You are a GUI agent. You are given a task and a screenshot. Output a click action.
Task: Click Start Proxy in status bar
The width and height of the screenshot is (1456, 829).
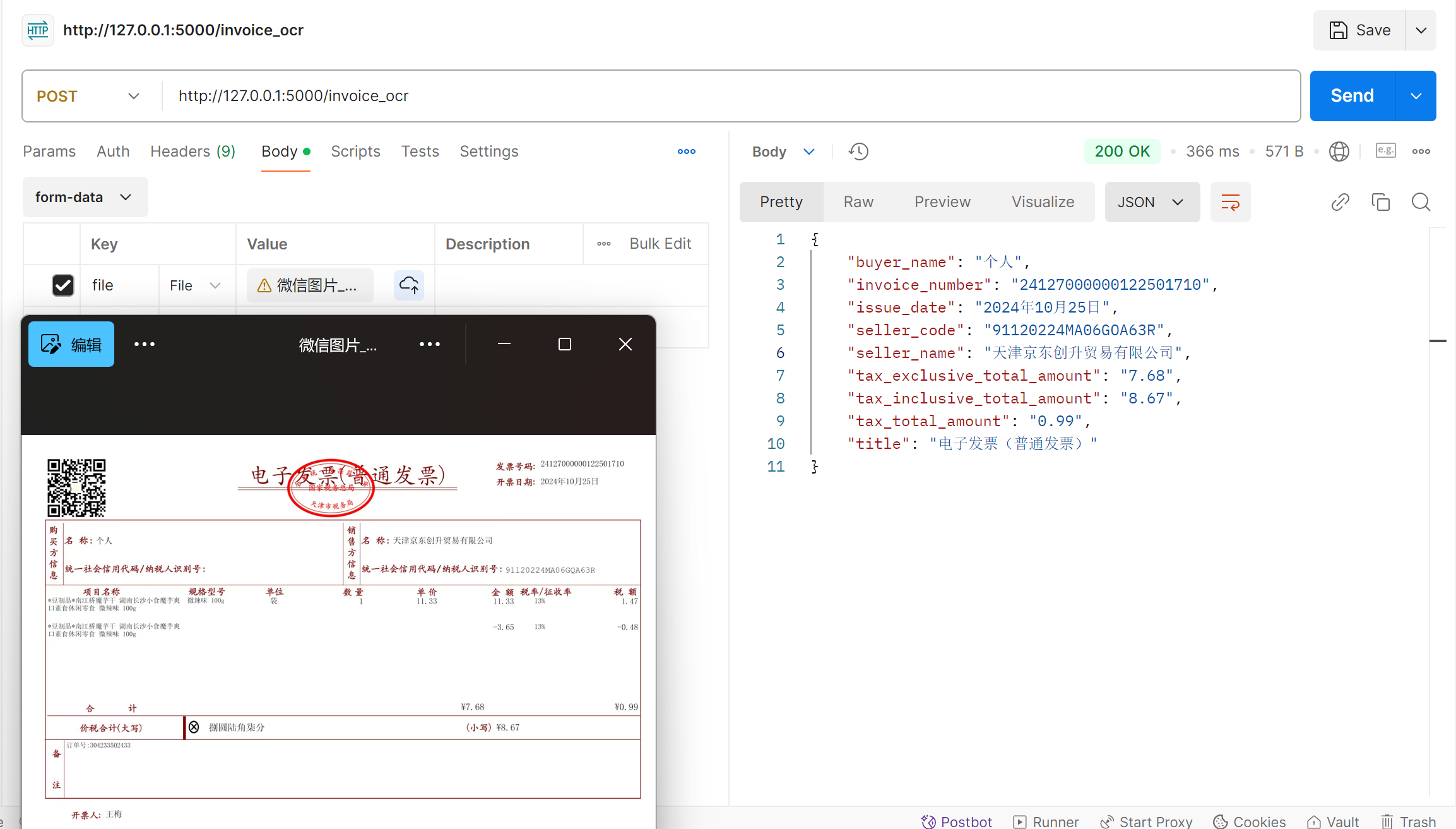point(1146,821)
